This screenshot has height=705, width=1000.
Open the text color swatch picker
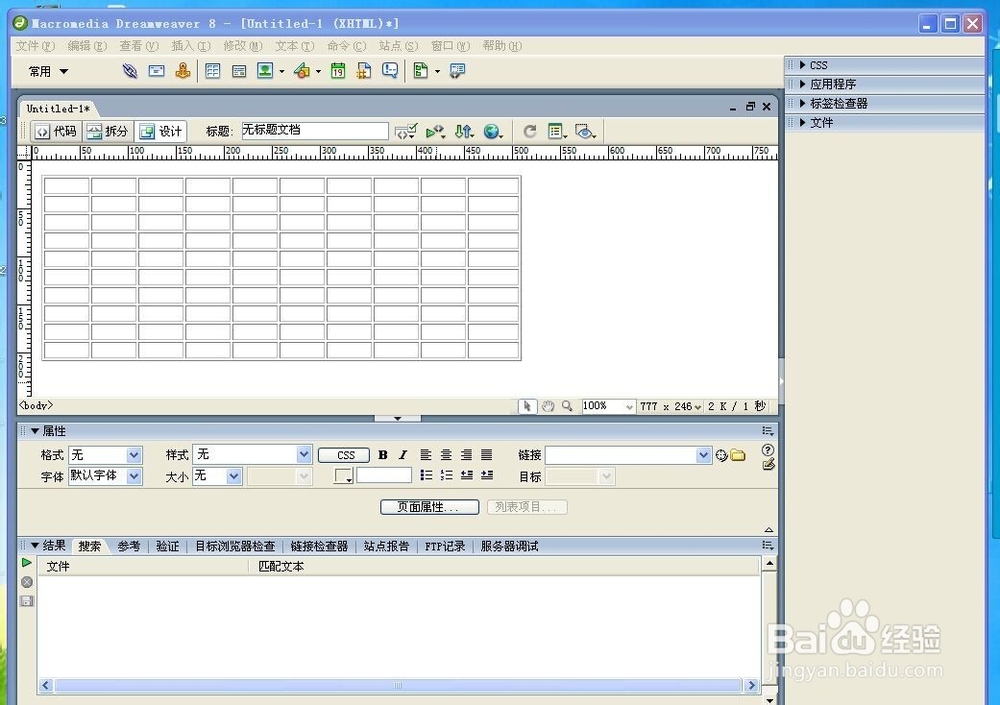coord(343,476)
